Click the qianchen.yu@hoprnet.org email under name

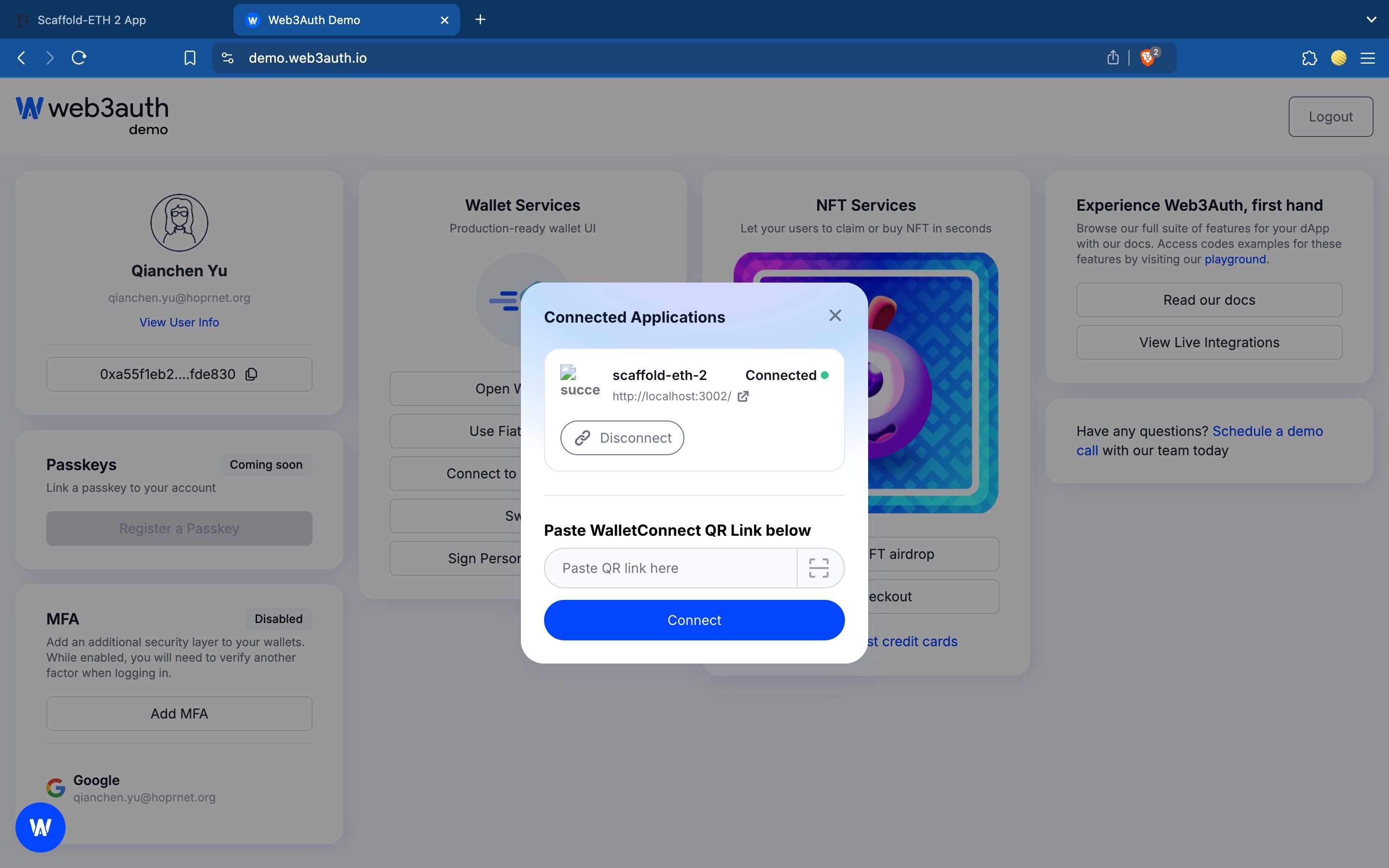point(179,298)
